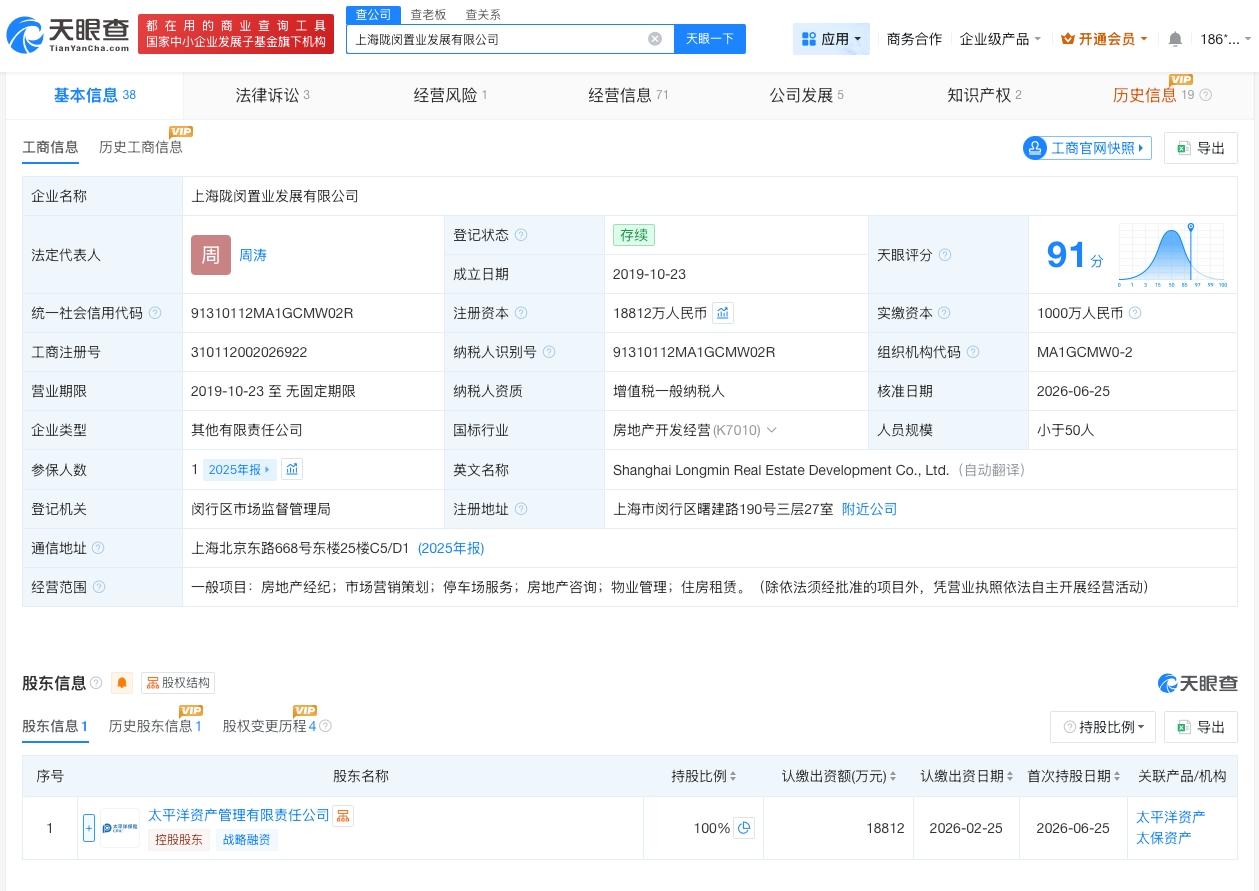Click the orange bell monitor icon
Screen dimensions: 1259x891
coord(122,683)
